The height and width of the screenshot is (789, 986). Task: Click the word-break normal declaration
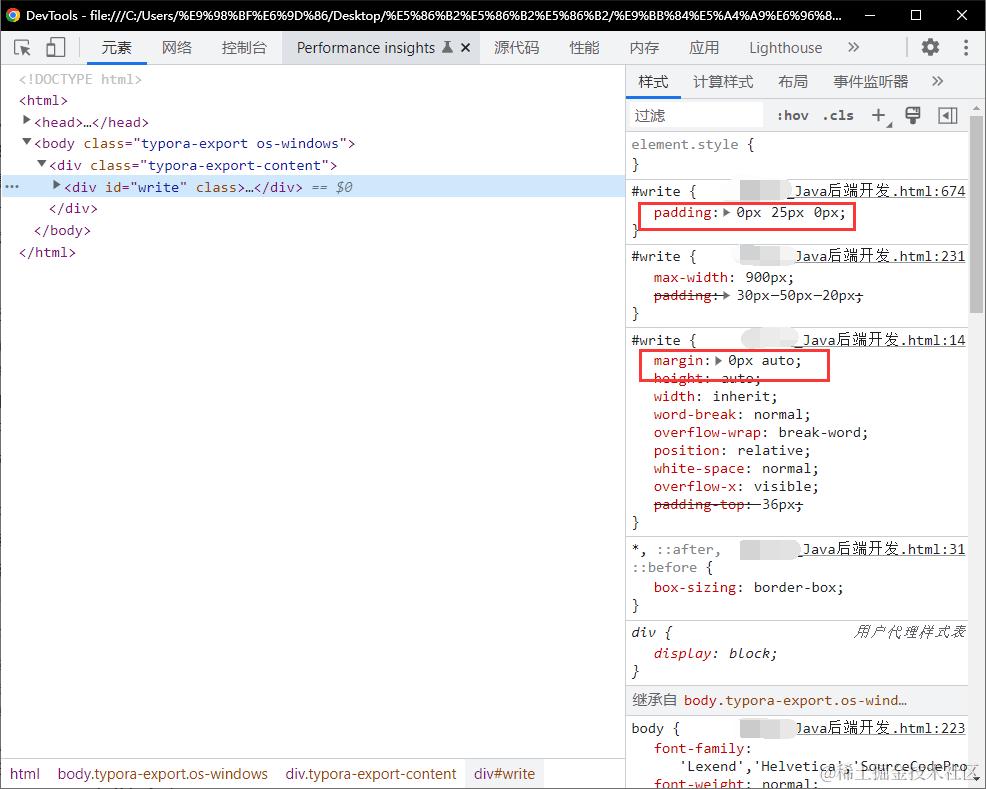[732, 415]
